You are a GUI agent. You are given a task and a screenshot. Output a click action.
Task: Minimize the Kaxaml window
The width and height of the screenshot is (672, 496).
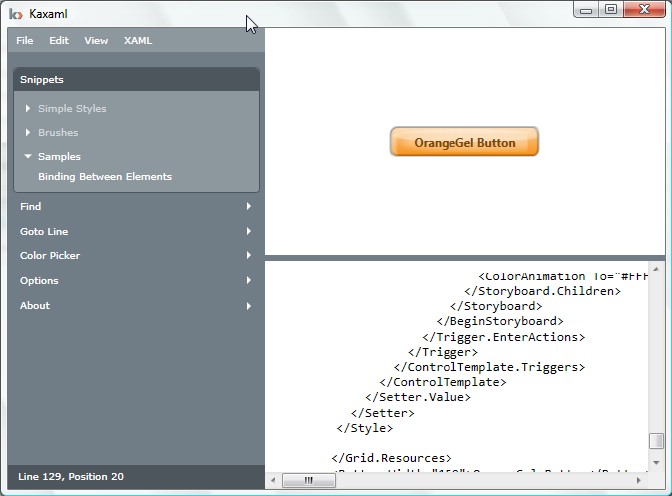pyautogui.click(x=586, y=9)
